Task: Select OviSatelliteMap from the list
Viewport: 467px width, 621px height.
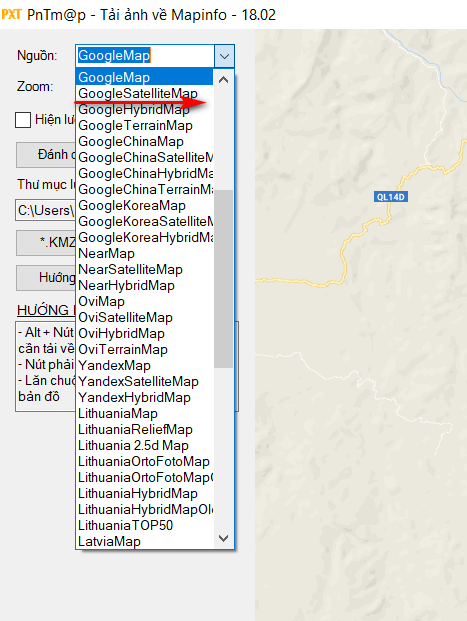Action: tap(145, 318)
